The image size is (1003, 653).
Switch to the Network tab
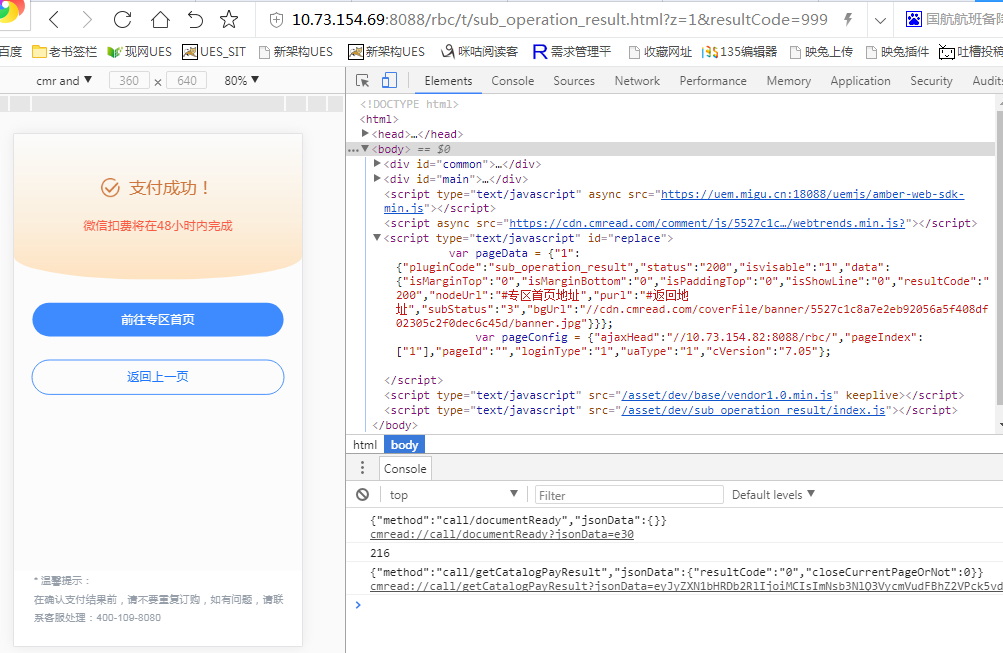click(637, 81)
